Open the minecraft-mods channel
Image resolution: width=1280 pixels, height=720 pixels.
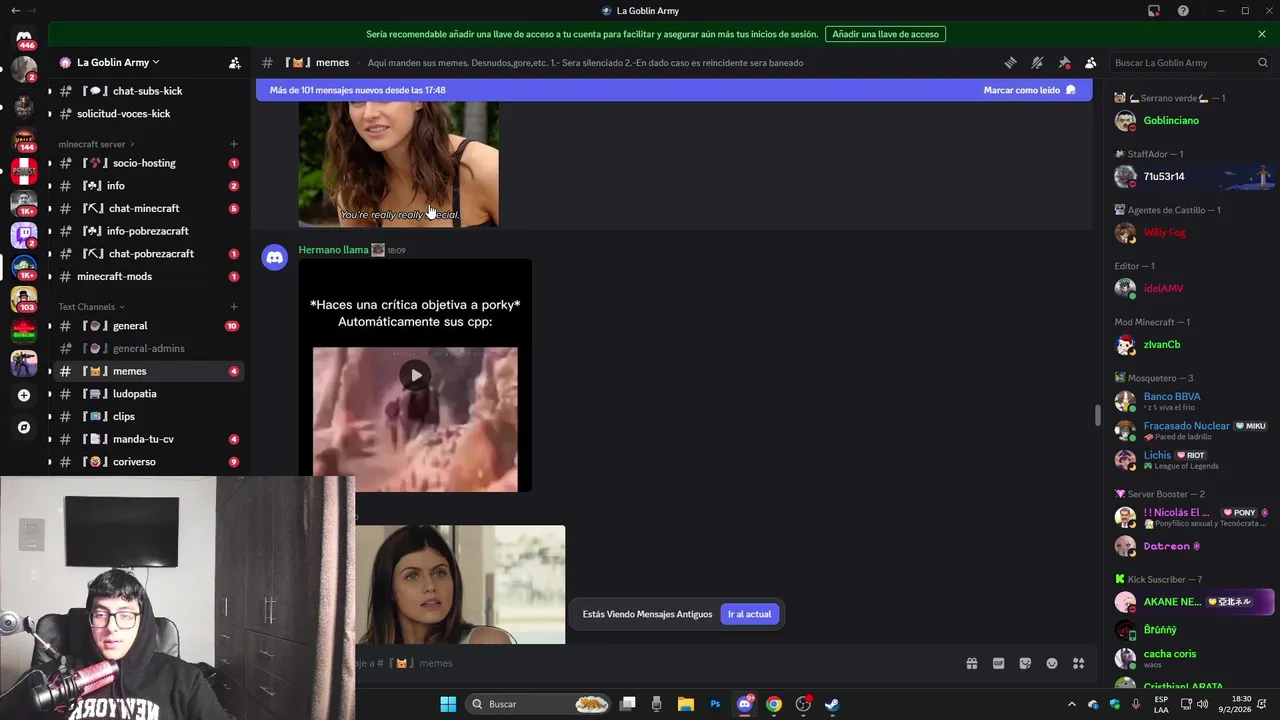point(147,276)
